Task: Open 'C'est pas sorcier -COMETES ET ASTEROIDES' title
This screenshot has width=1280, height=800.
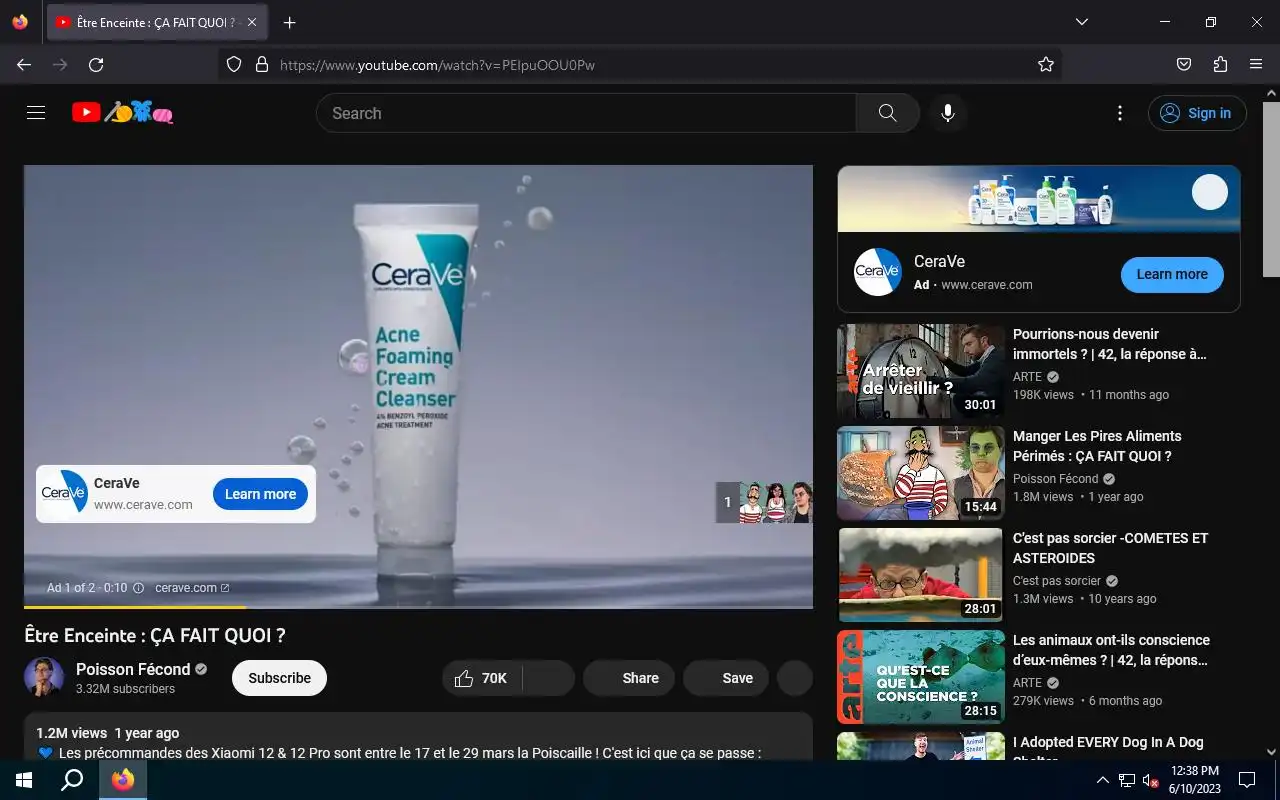Action: coord(1110,548)
